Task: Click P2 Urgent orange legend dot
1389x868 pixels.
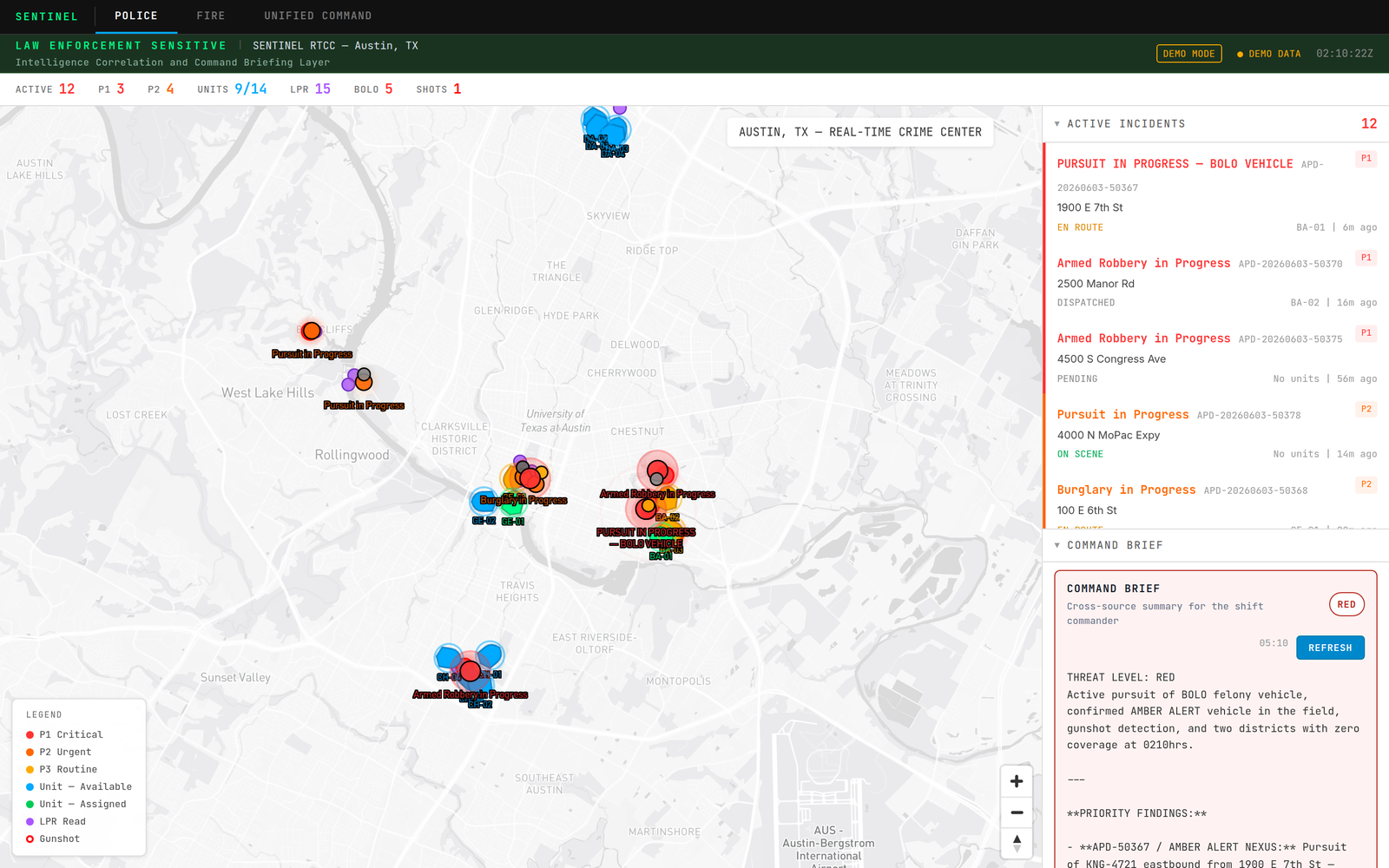Action: pos(30,752)
